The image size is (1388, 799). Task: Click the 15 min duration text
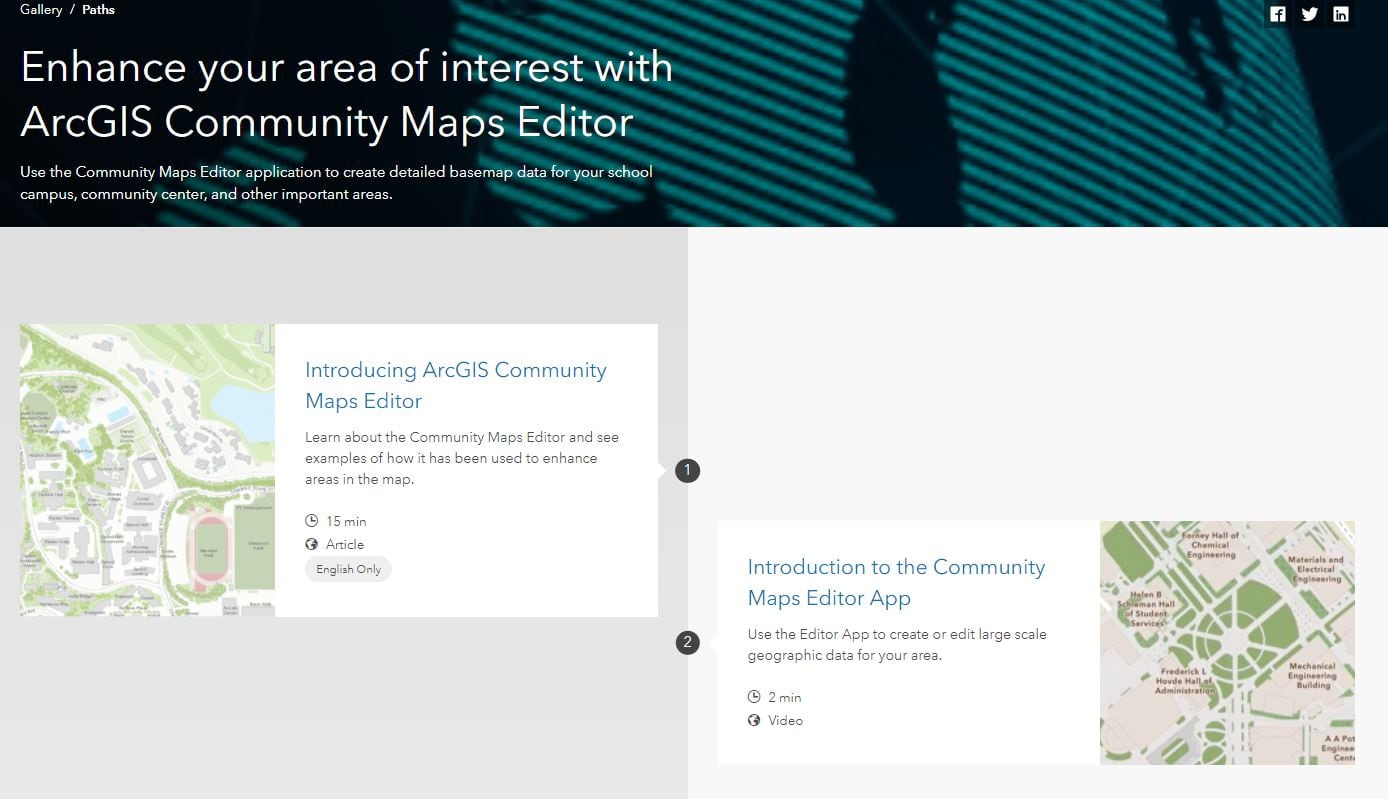346,521
